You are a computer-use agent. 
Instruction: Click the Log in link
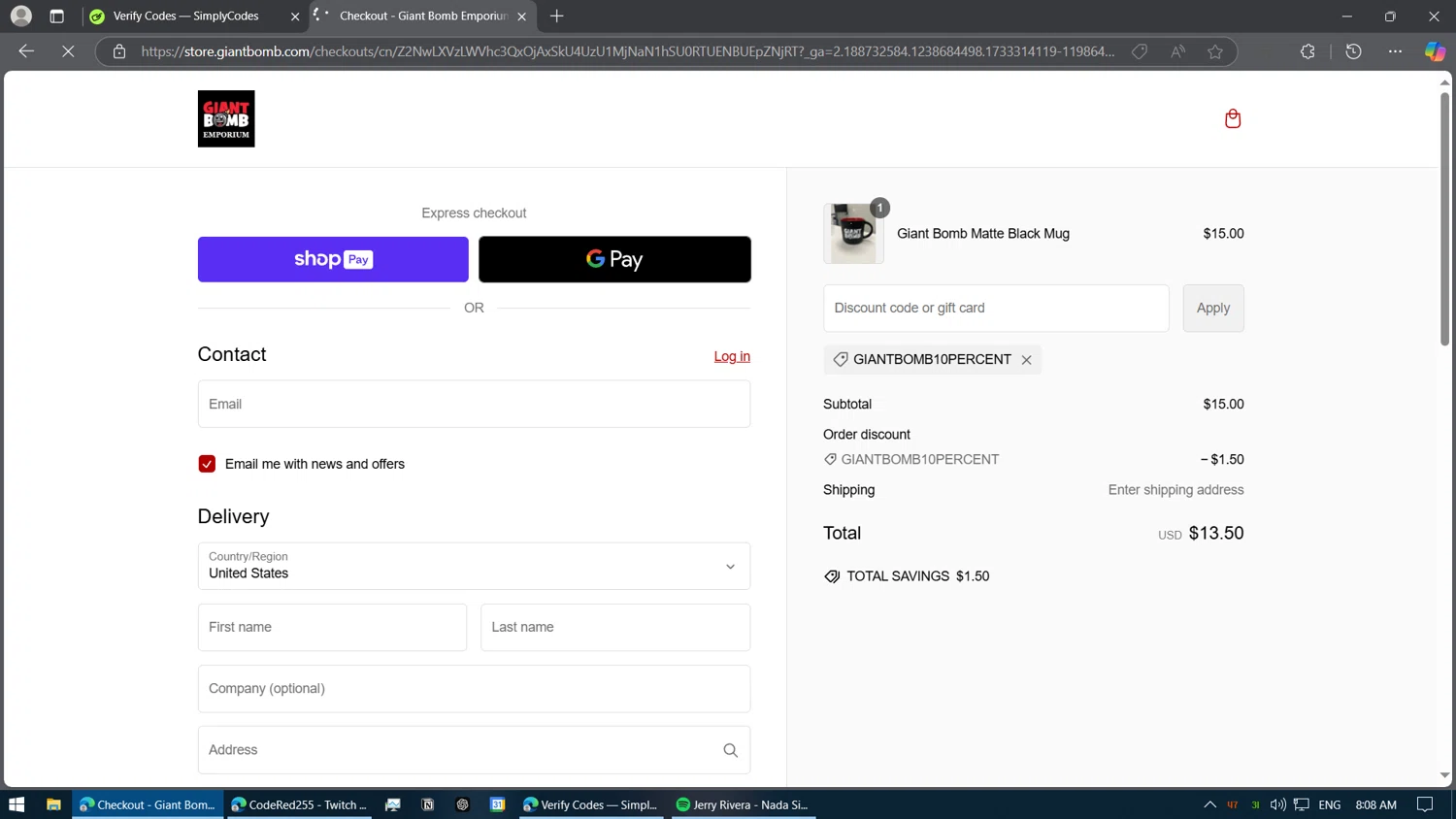point(732,356)
